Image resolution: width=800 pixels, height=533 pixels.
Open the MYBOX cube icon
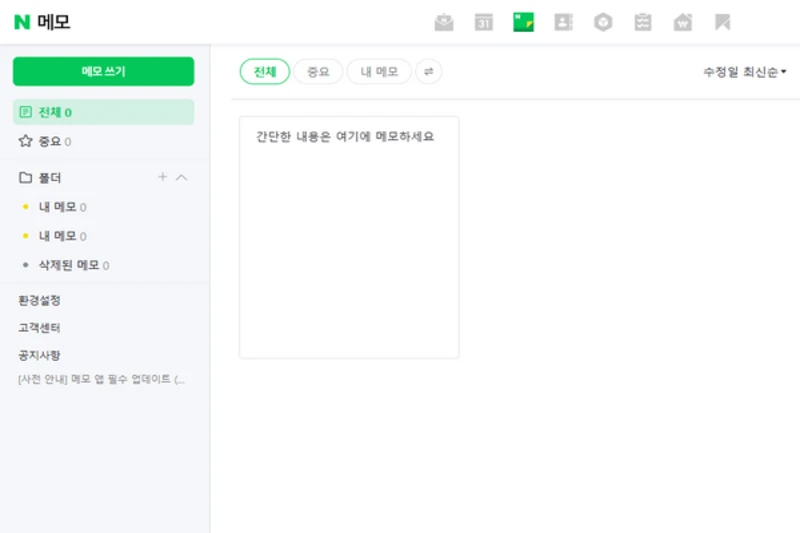[603, 22]
